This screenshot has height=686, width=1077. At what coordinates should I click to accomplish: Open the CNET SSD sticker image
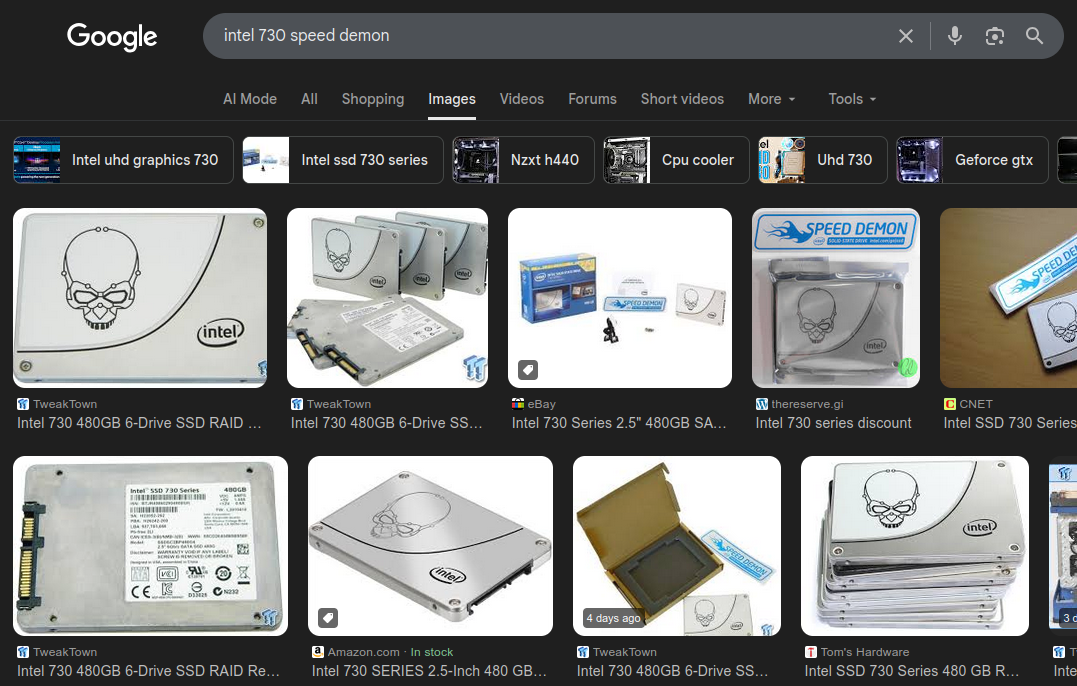[1008, 298]
